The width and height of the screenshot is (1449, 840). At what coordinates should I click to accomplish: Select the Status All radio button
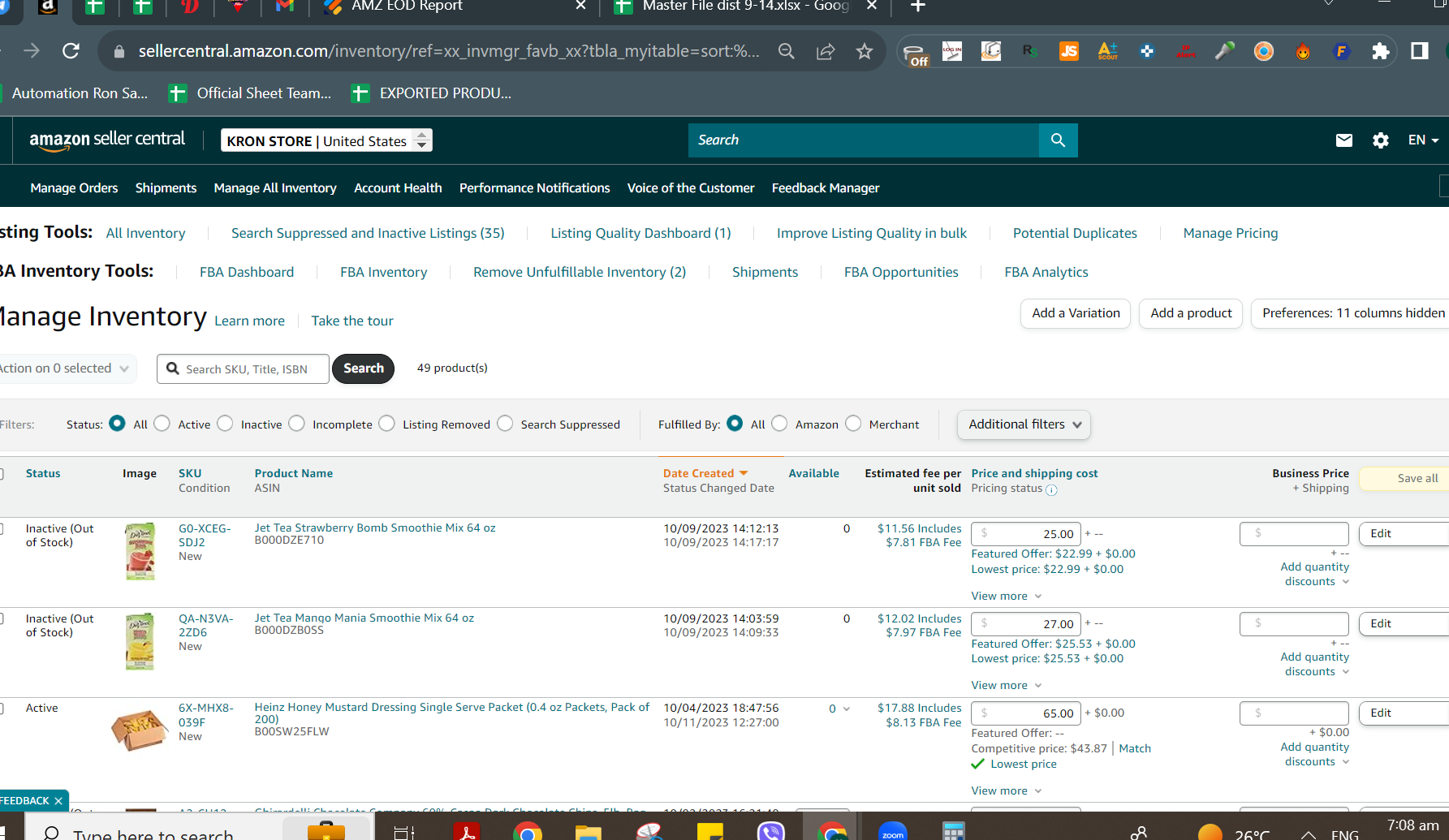(117, 424)
